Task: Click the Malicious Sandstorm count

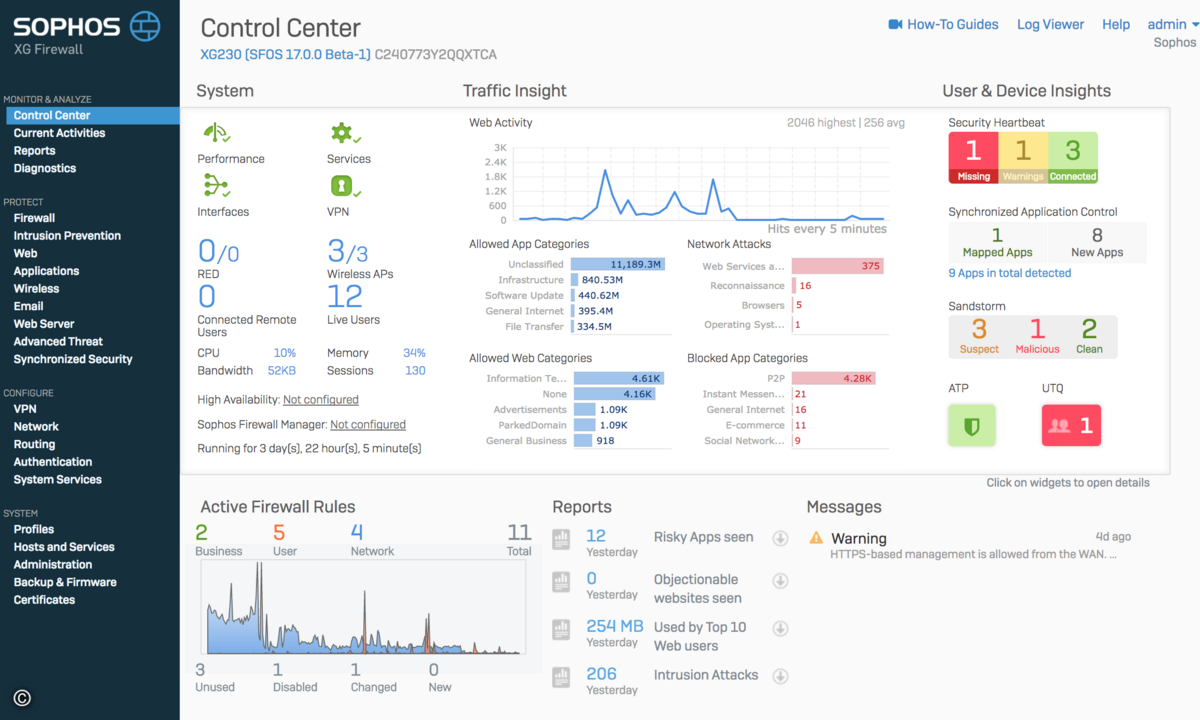Action: (x=1037, y=336)
